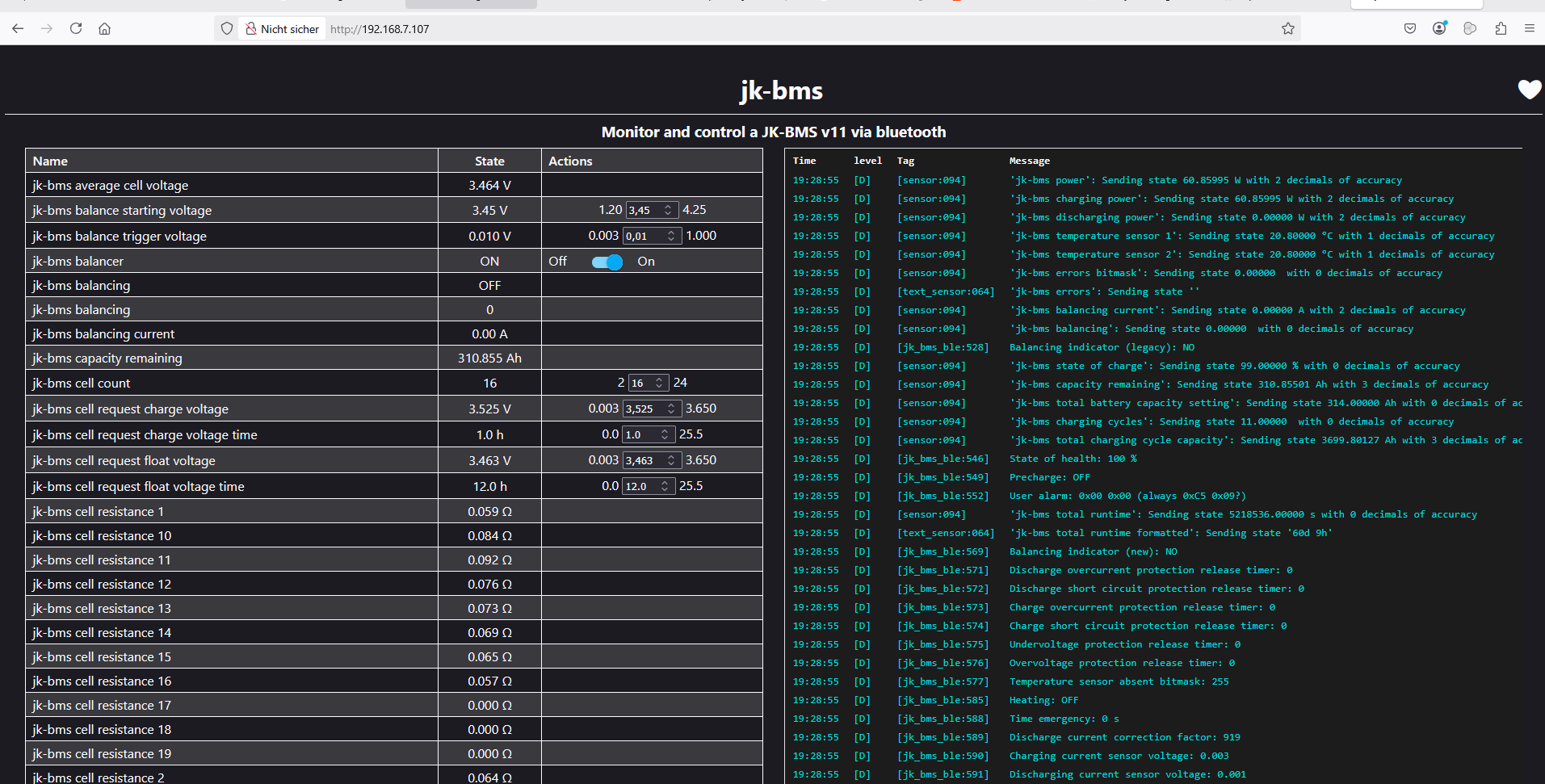Open the extensions puzzle-piece menu
Image resolution: width=1545 pixels, height=784 pixels.
tap(1500, 28)
